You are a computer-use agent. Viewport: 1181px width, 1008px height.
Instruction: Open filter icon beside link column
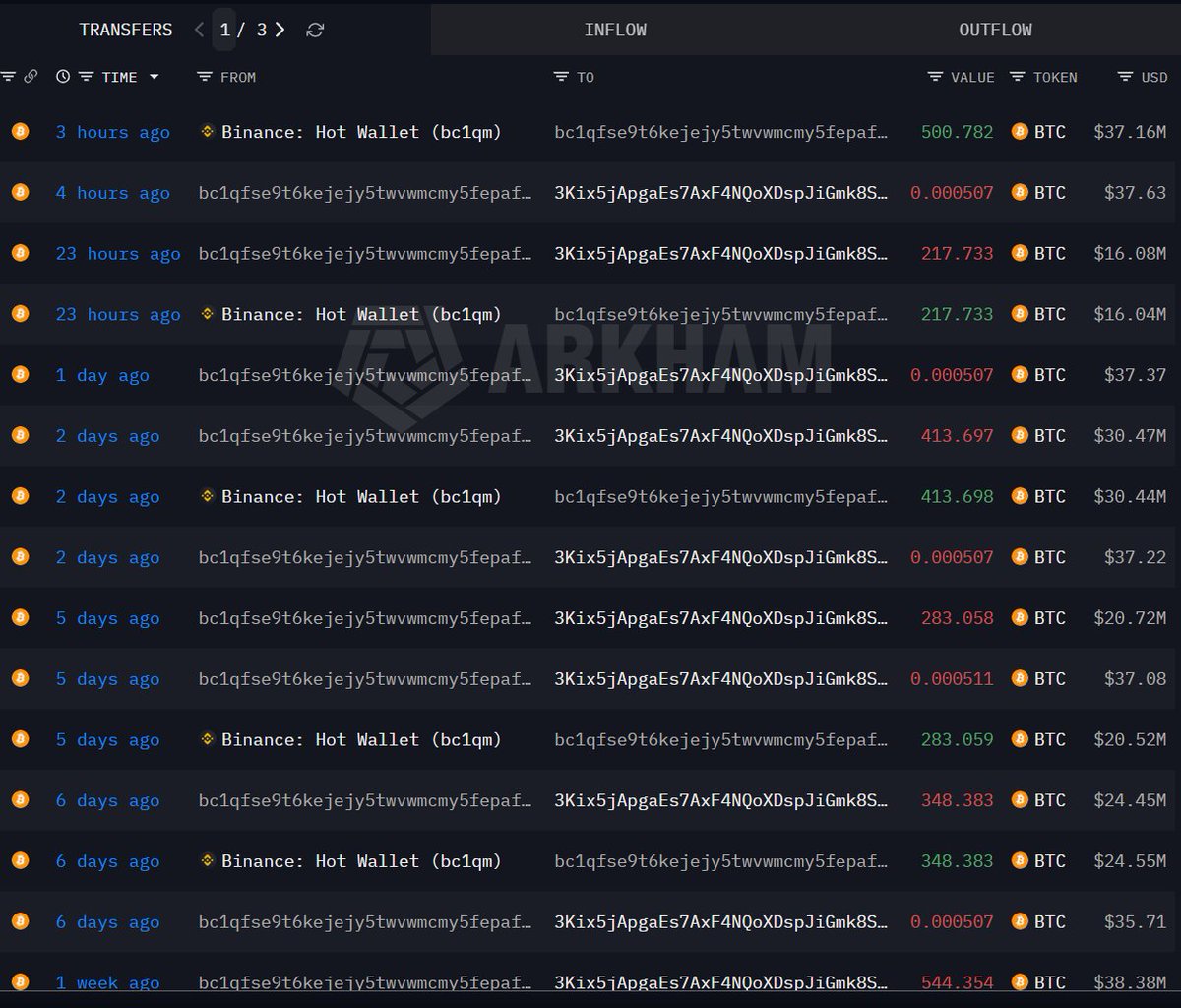[x=8, y=76]
